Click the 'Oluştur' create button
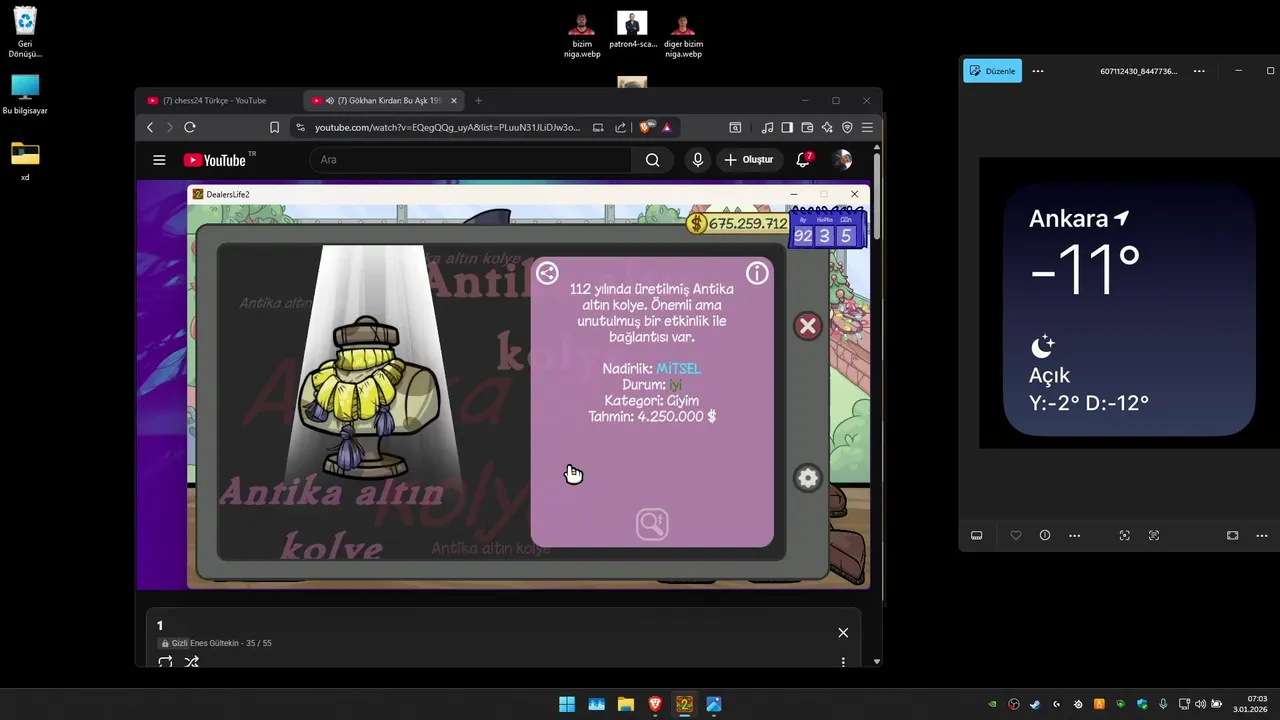This screenshot has height=720, width=1280. (750, 160)
